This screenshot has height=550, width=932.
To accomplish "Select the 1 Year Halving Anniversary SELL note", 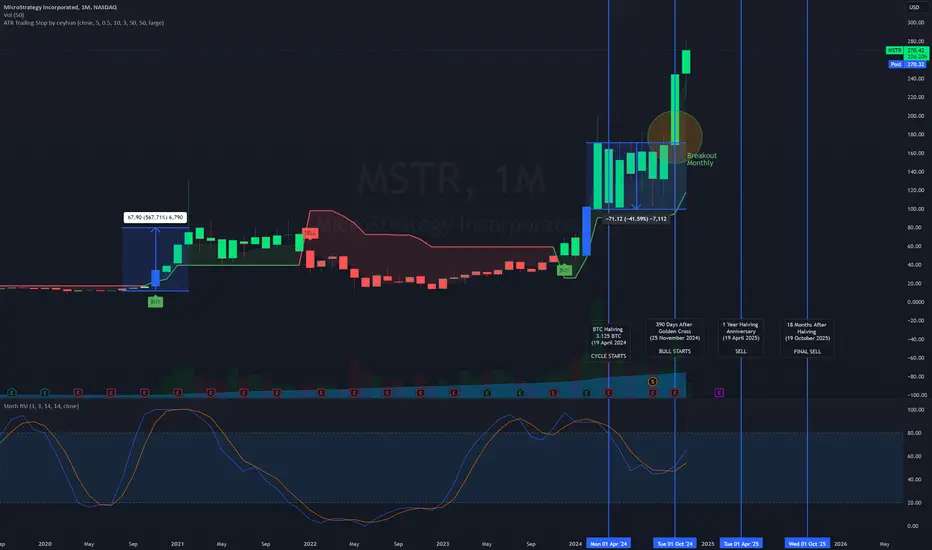I will 741,338.
